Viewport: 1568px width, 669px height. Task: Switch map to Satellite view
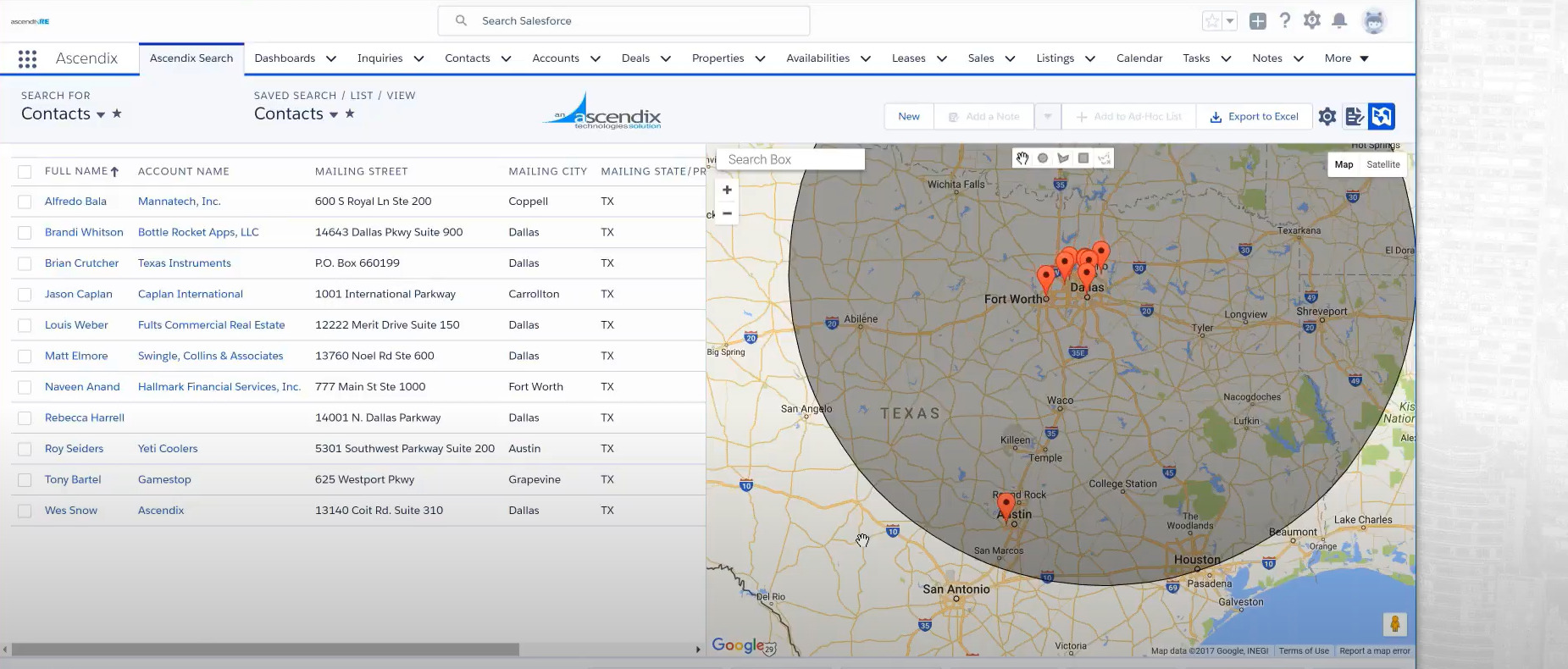tap(1383, 164)
